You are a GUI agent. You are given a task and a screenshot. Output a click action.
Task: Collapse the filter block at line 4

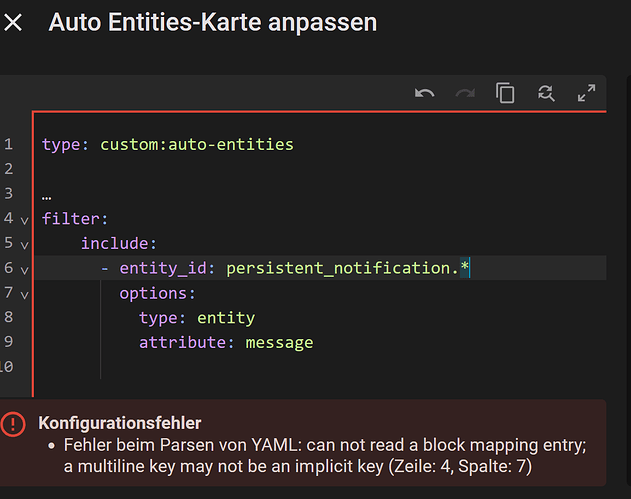pos(25,221)
